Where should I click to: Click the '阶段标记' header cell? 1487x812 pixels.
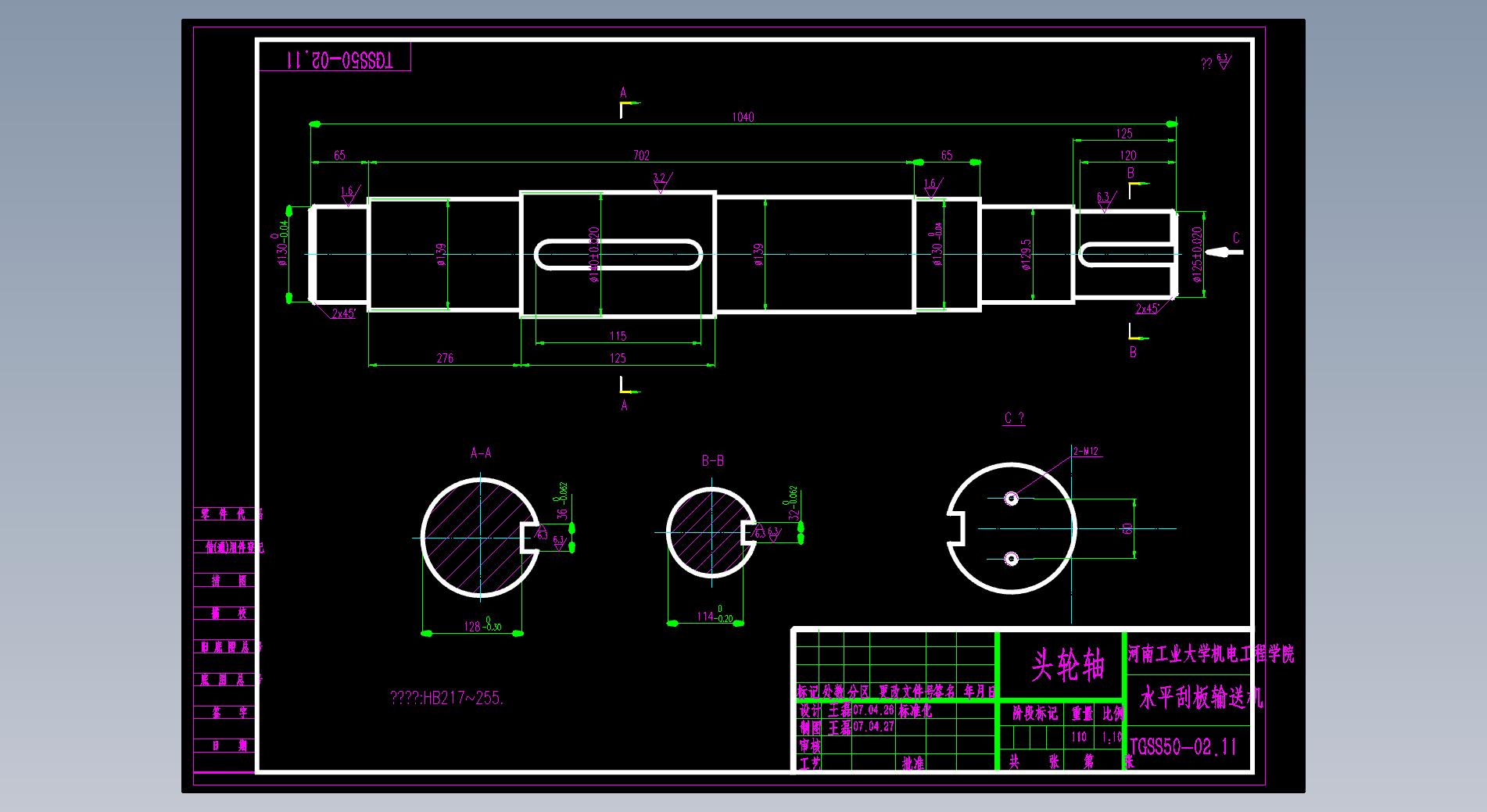[1034, 713]
